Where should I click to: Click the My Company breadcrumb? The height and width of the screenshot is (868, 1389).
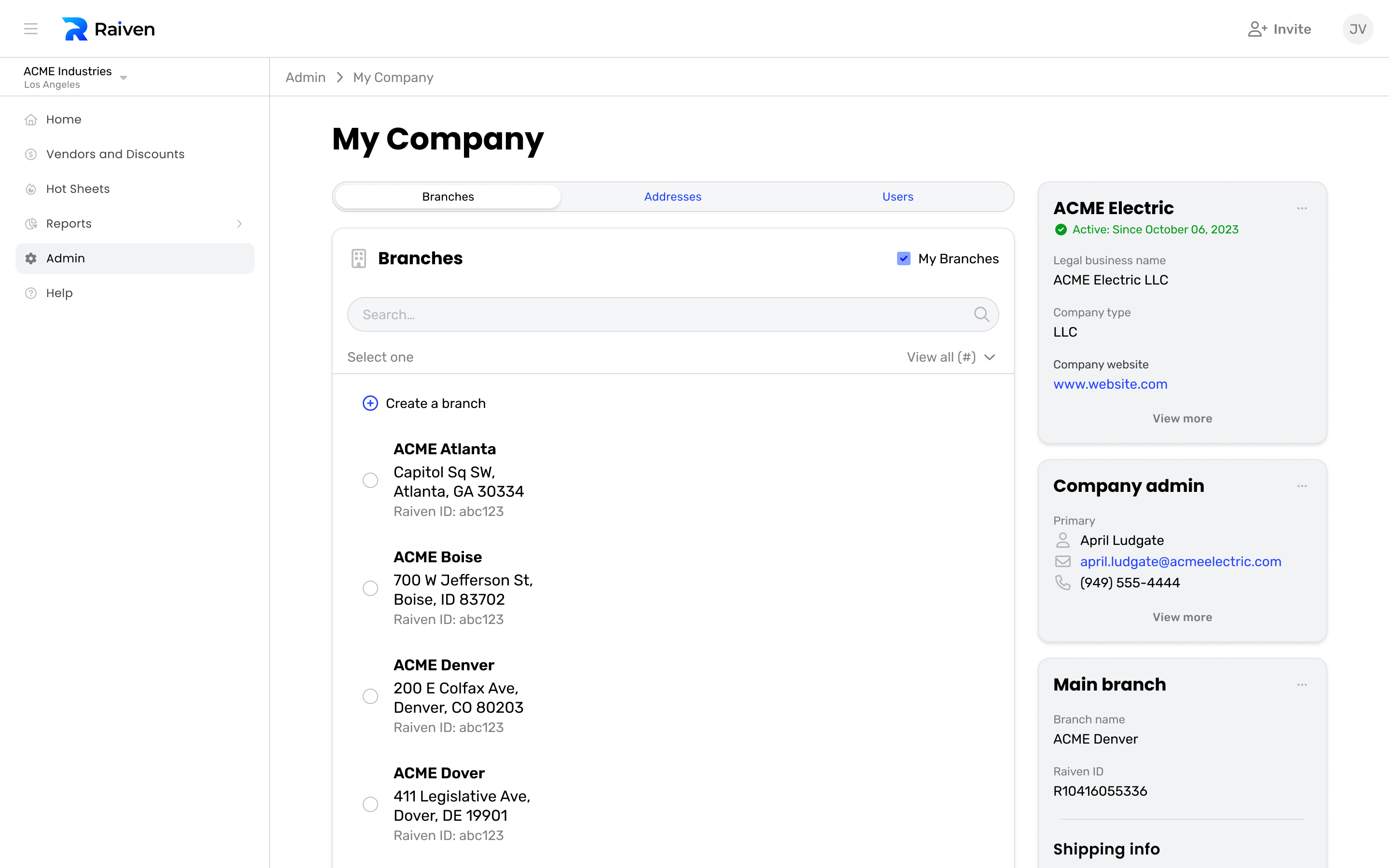pos(393,78)
